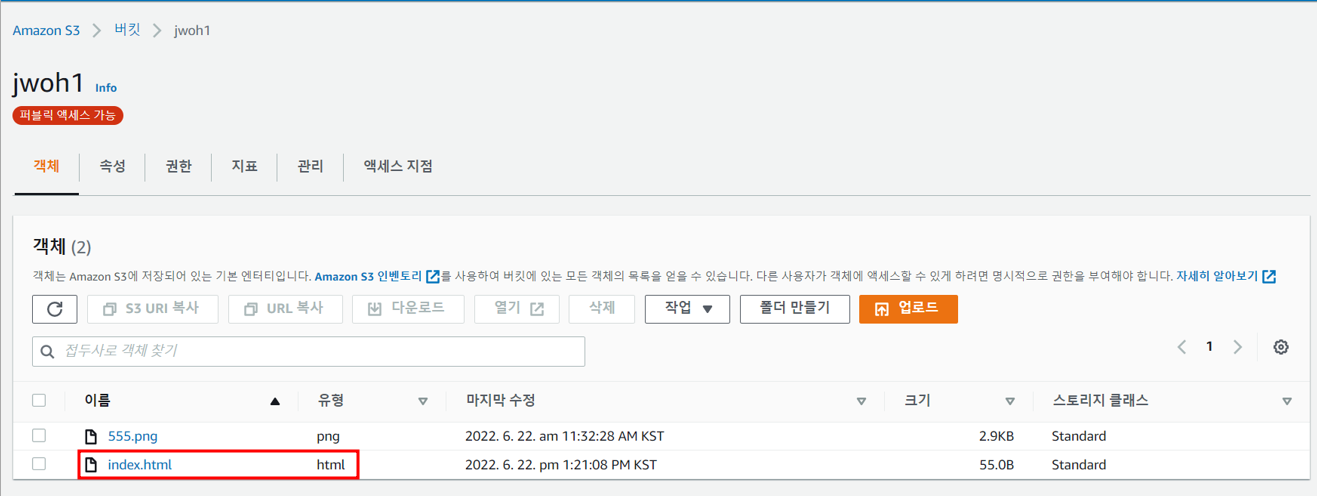
Task: Open the index.html object link
Action: coord(140,465)
